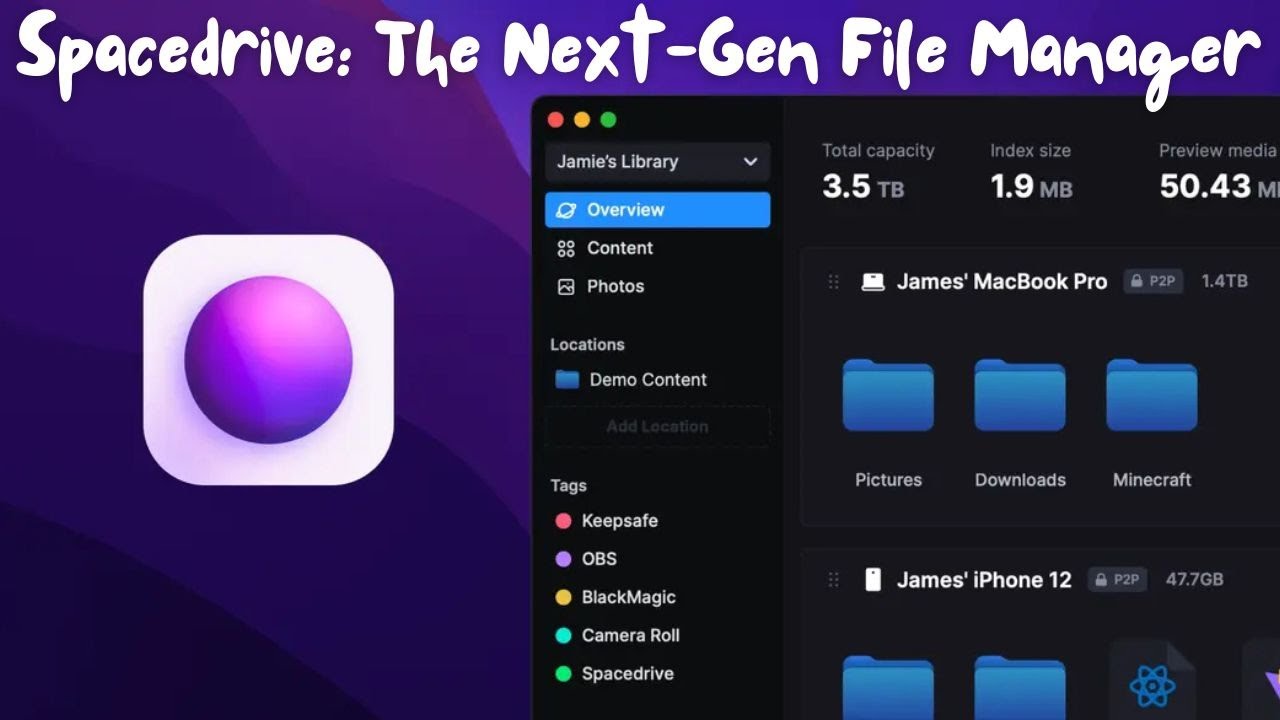1280x720 pixels.
Task: Close the window with the red button
Action: coord(556,120)
